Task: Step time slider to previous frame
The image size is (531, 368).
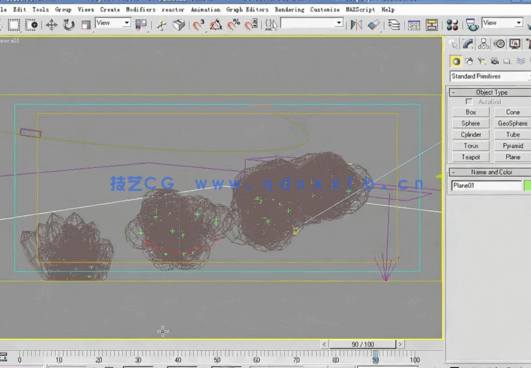Action: pyautogui.click(x=324, y=344)
